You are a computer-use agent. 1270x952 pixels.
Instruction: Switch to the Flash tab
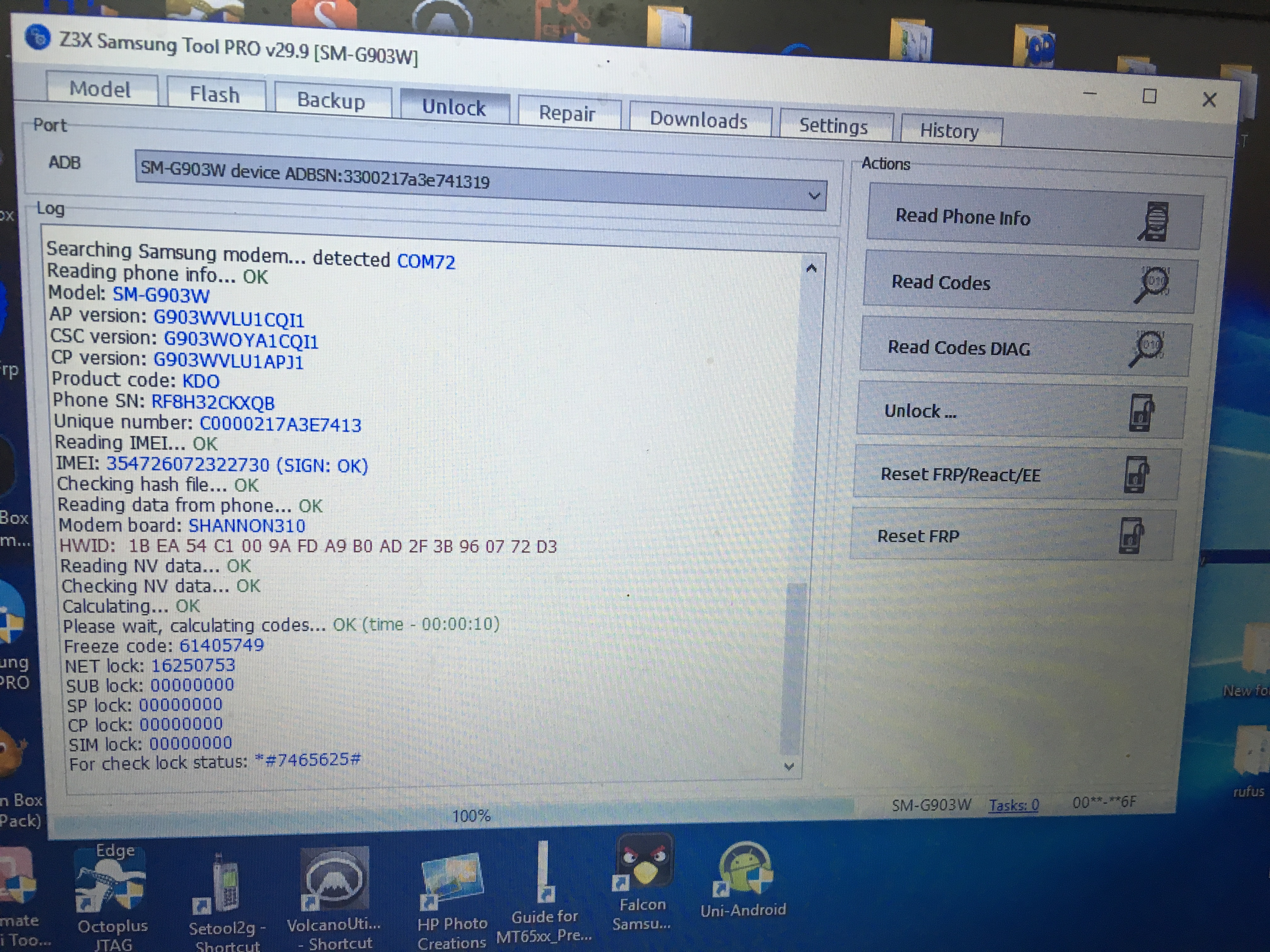pyautogui.click(x=215, y=94)
